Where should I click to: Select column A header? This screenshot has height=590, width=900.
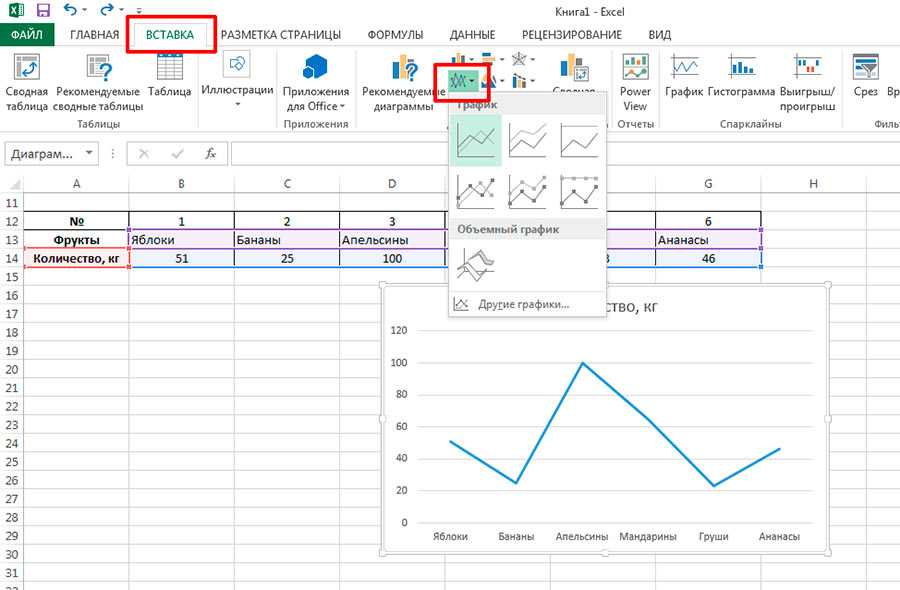76,184
